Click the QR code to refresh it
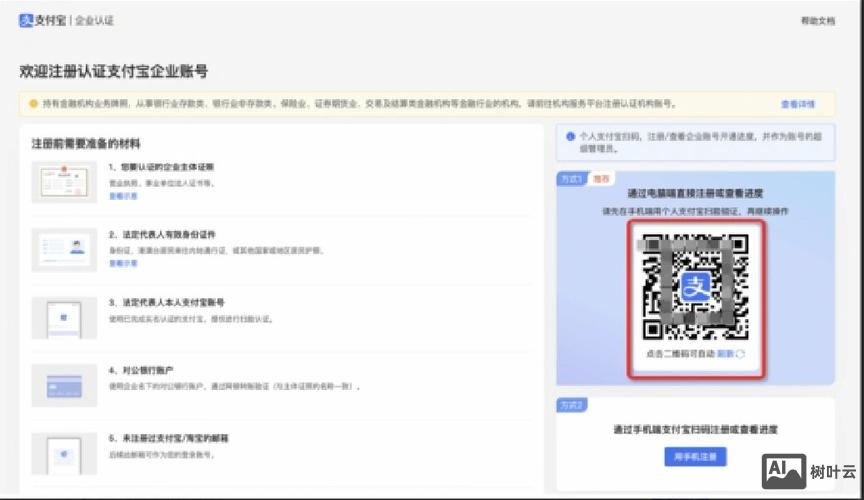 695,287
